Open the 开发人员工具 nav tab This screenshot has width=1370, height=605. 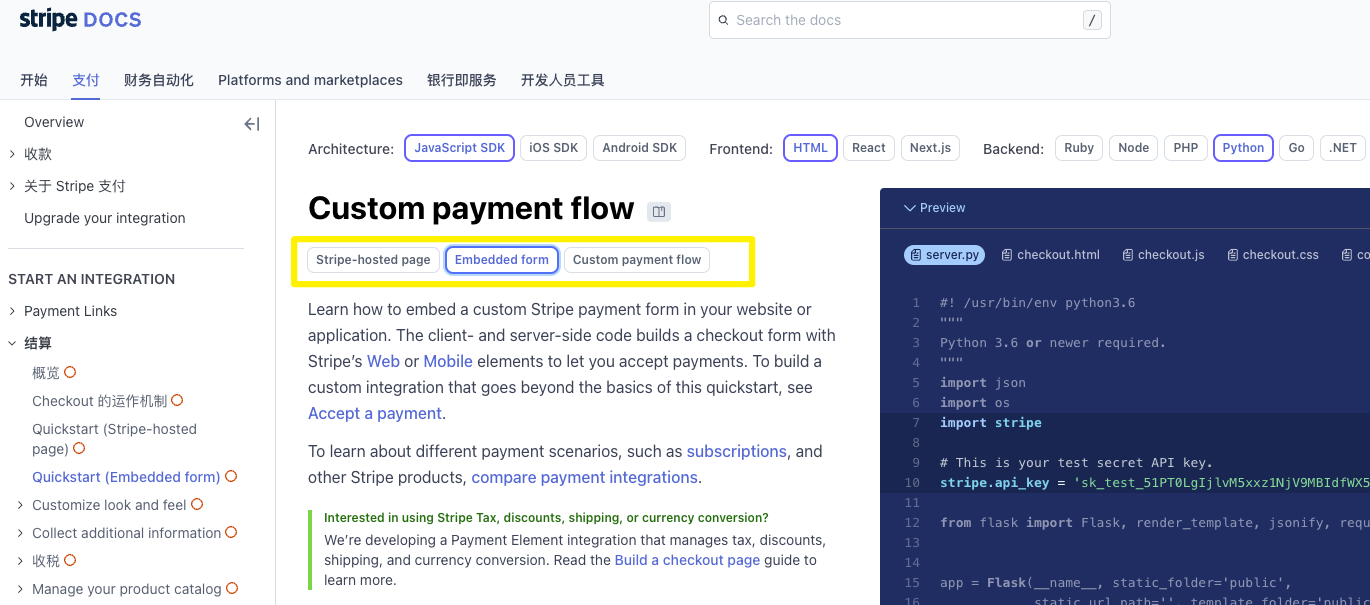pyautogui.click(x=563, y=80)
